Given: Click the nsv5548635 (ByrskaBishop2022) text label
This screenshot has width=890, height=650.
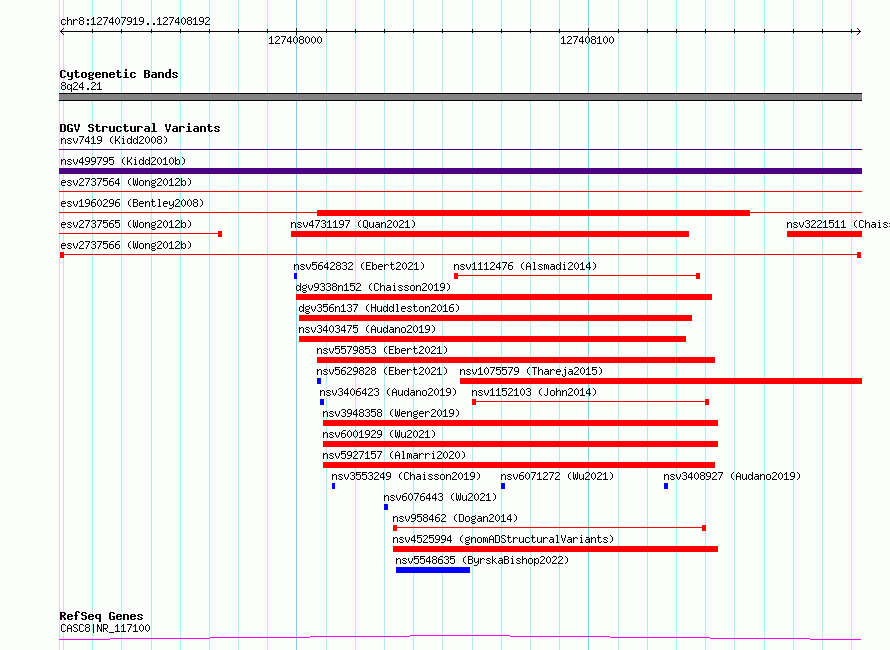Looking at the screenshot, I should tap(482, 560).
